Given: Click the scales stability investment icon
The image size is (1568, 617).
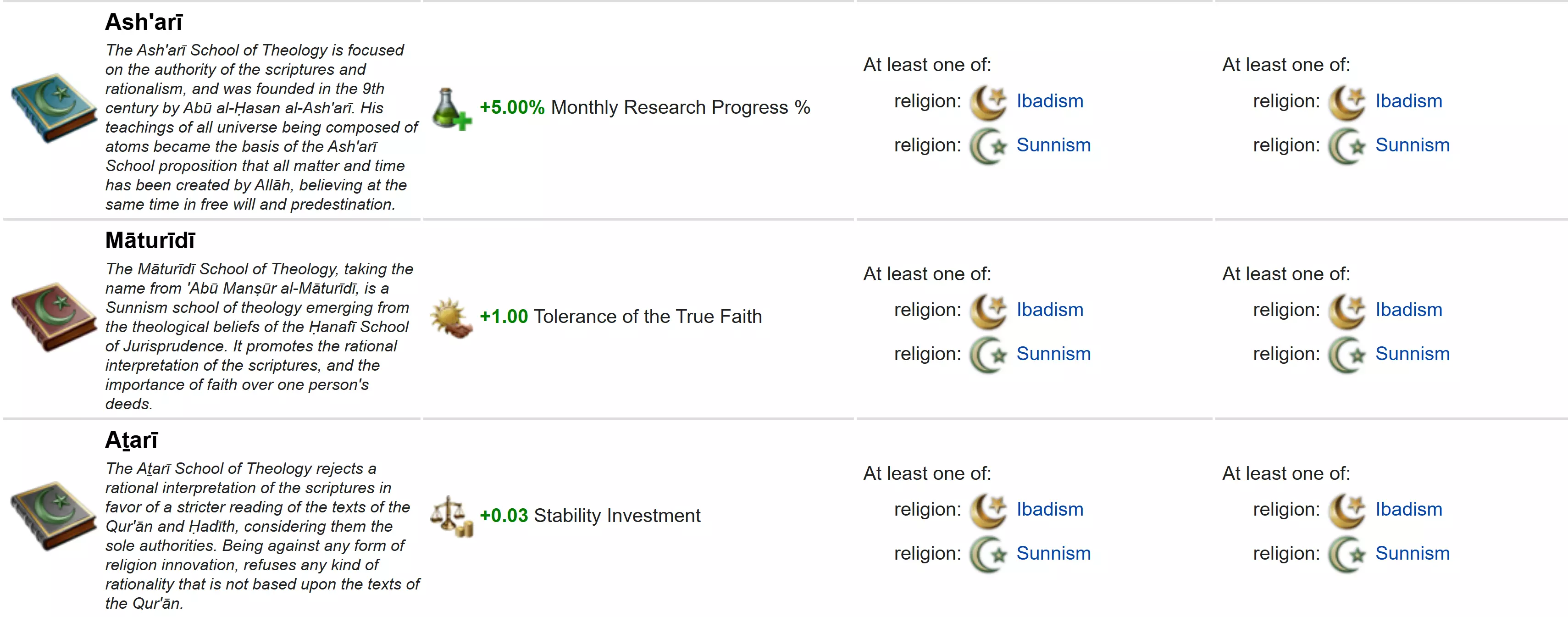Looking at the screenshot, I should click(451, 516).
